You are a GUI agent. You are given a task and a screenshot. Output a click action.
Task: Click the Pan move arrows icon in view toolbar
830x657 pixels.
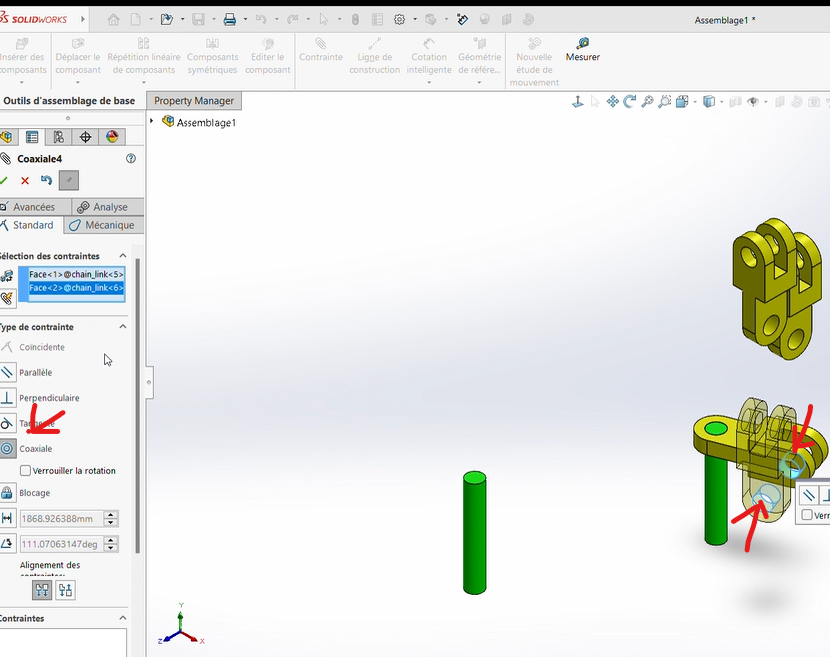612,102
